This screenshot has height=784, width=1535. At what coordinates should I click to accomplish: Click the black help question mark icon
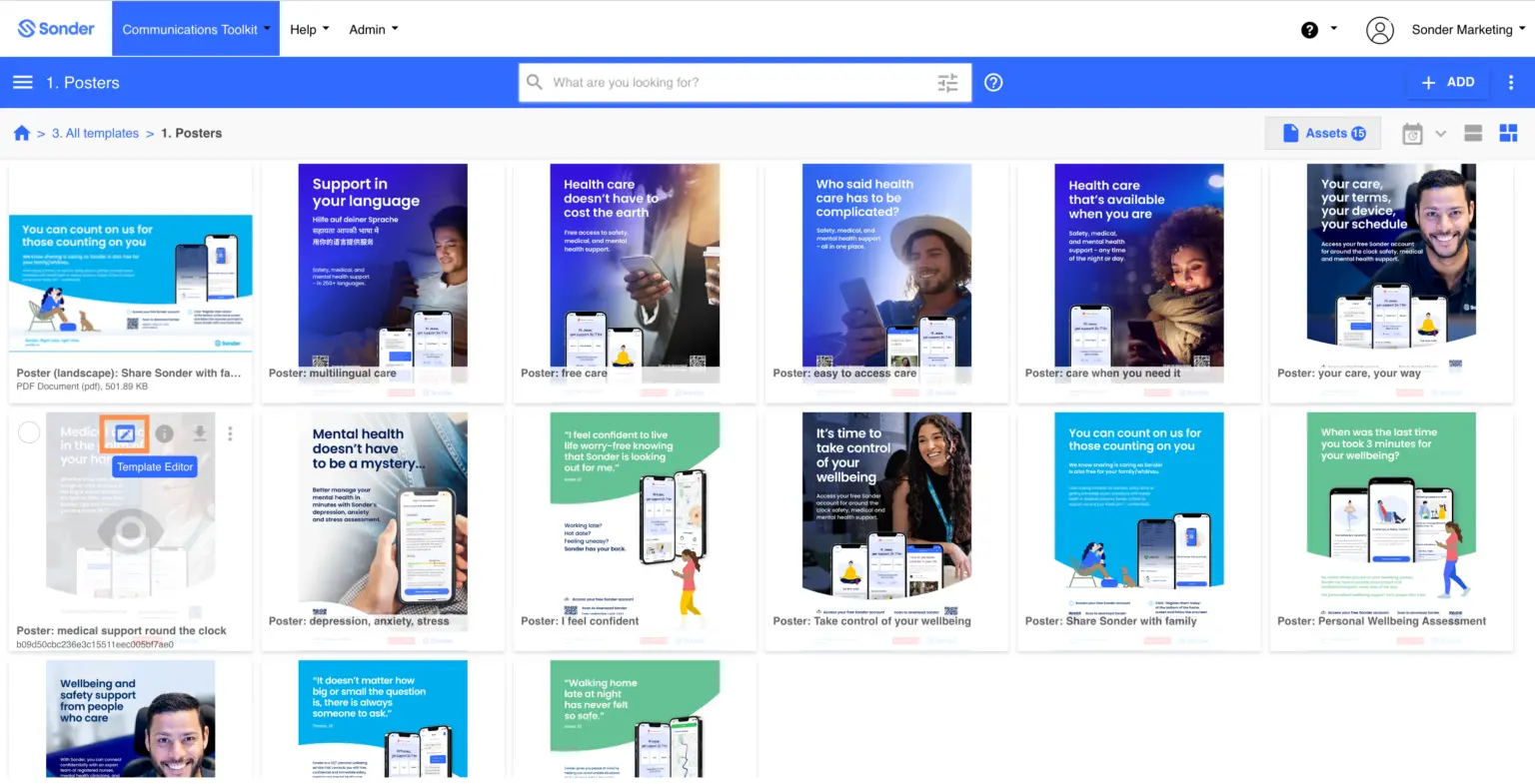click(1309, 30)
